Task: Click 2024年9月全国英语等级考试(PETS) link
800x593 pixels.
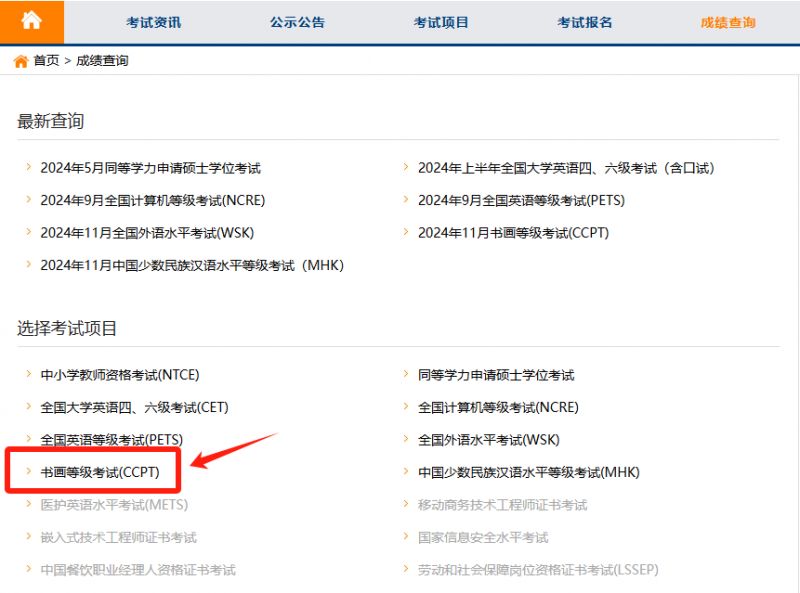Action: click(521, 200)
